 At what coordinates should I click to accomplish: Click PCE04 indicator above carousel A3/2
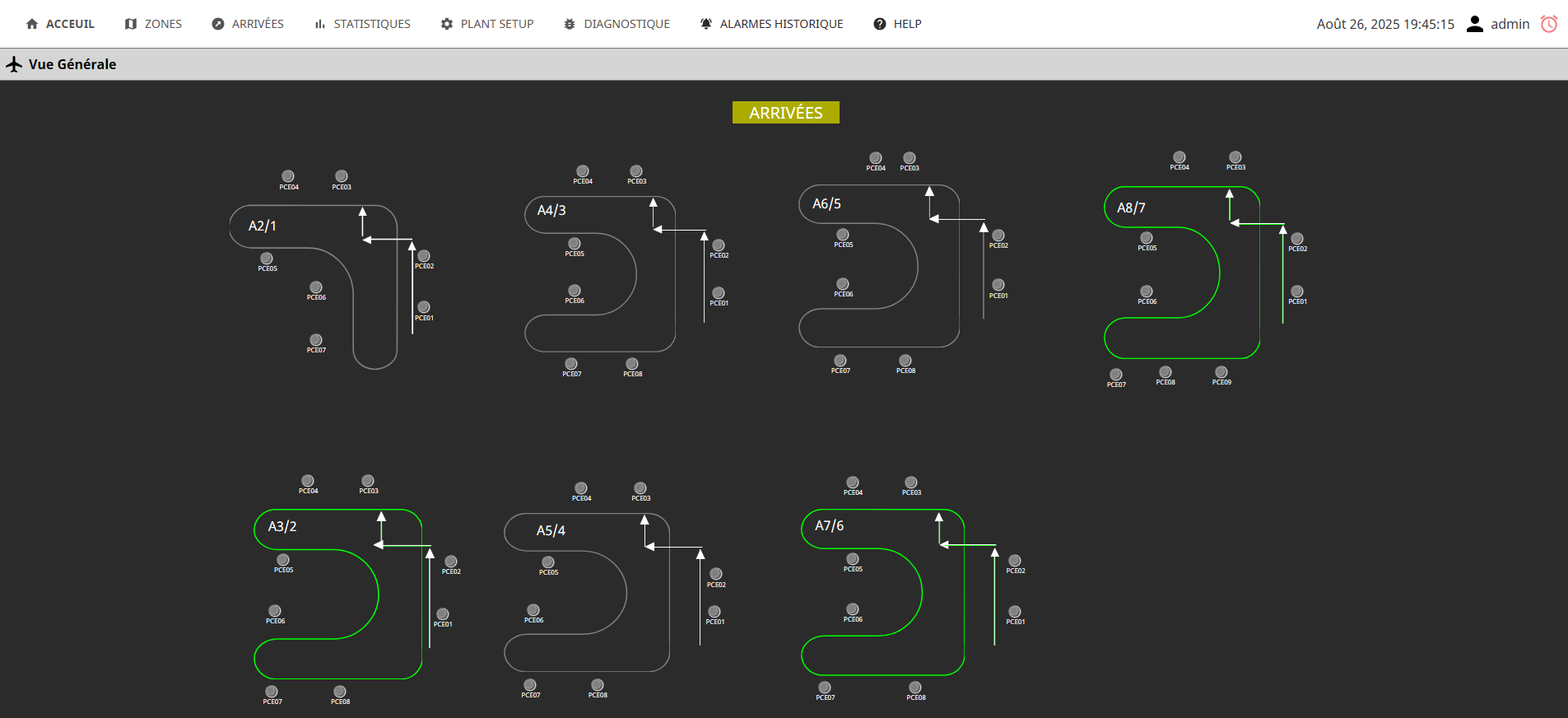[308, 481]
